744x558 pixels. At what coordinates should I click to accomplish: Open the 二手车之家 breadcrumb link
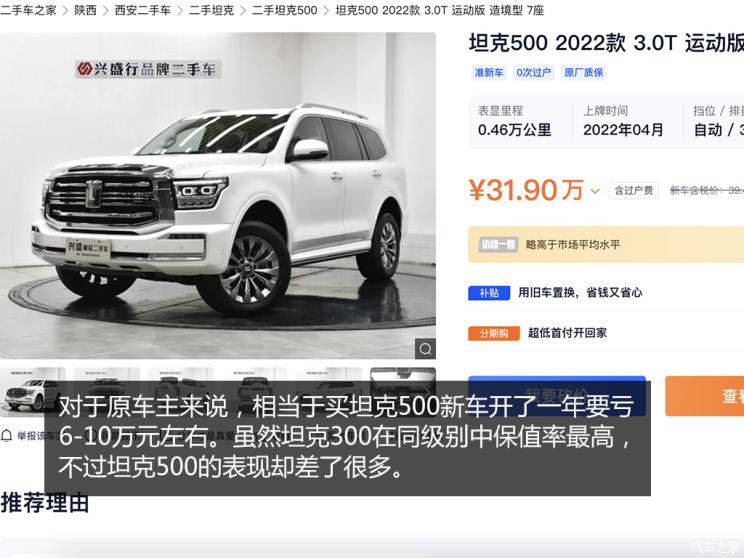(x=28, y=10)
